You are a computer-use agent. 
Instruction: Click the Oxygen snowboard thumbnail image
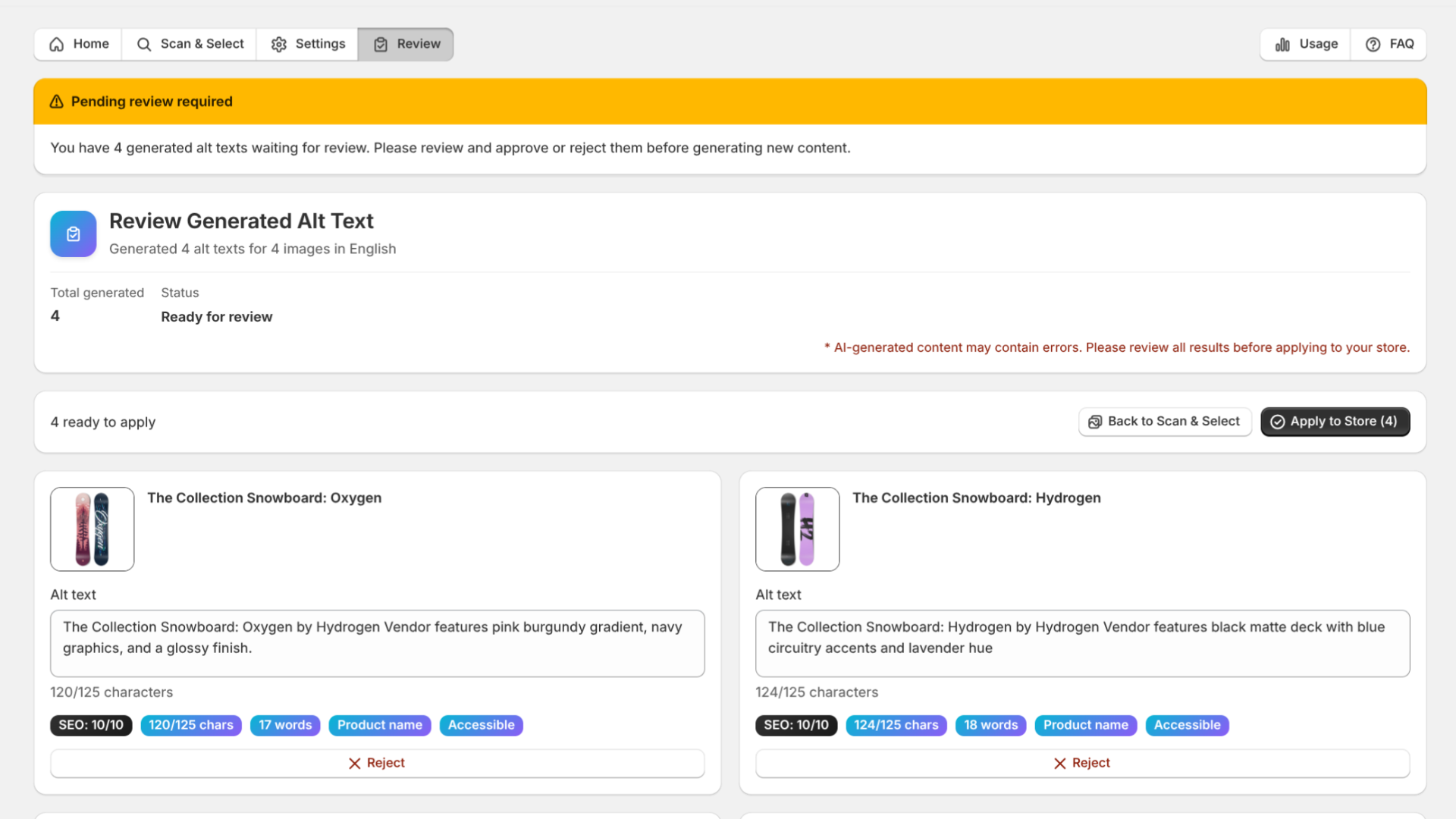pyautogui.click(x=92, y=529)
